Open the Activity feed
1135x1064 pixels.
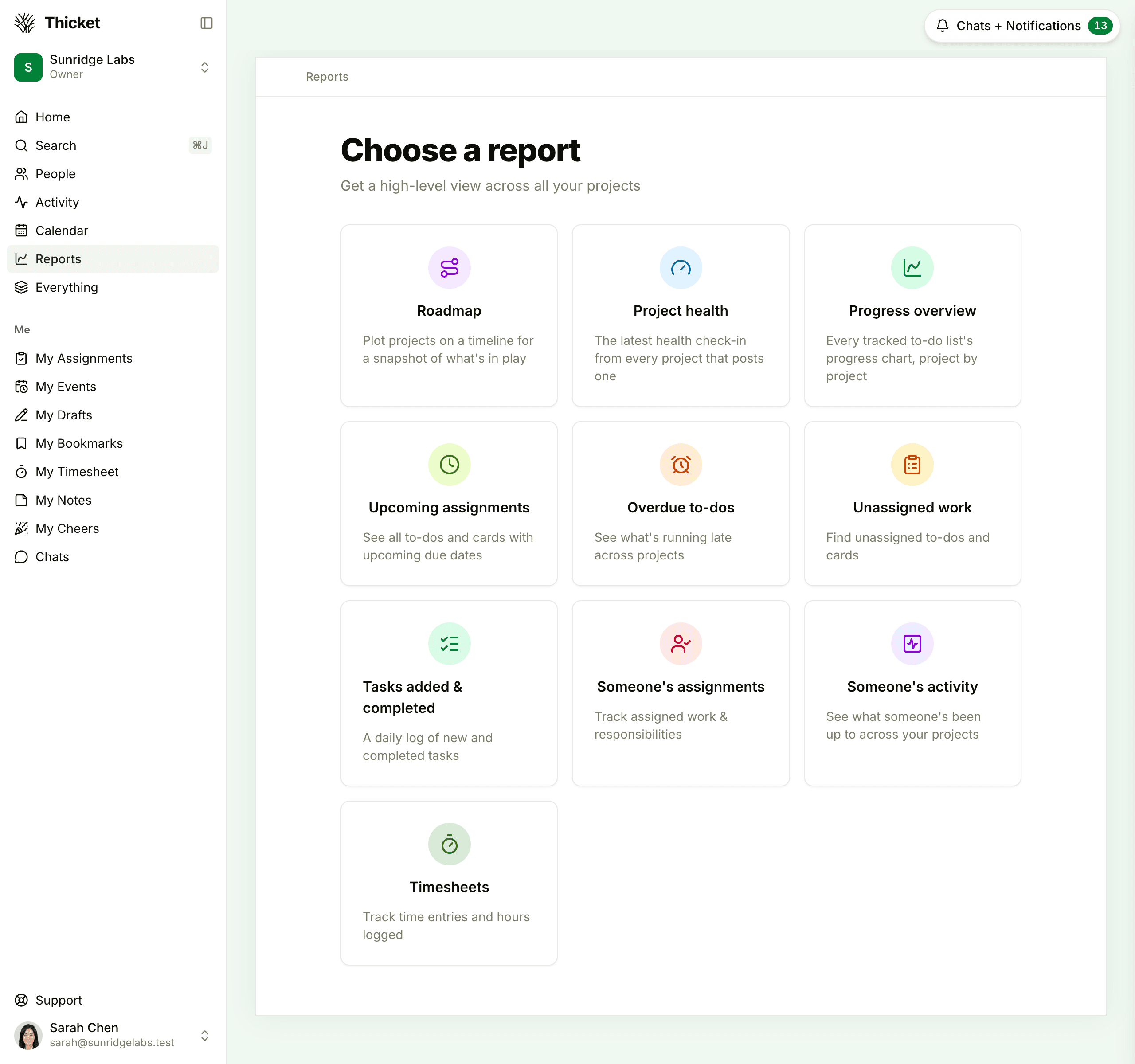point(113,202)
